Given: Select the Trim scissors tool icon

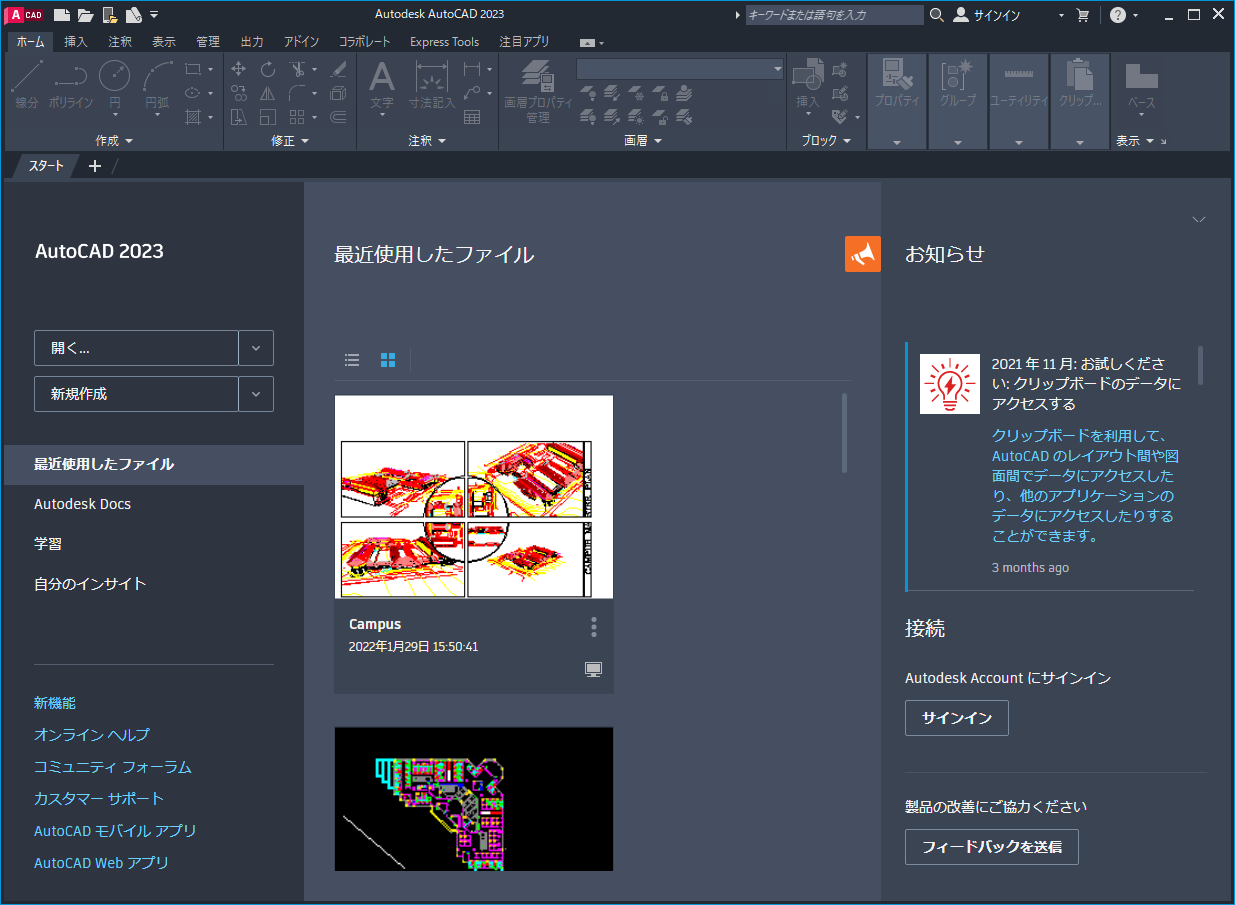Looking at the screenshot, I should [x=297, y=69].
